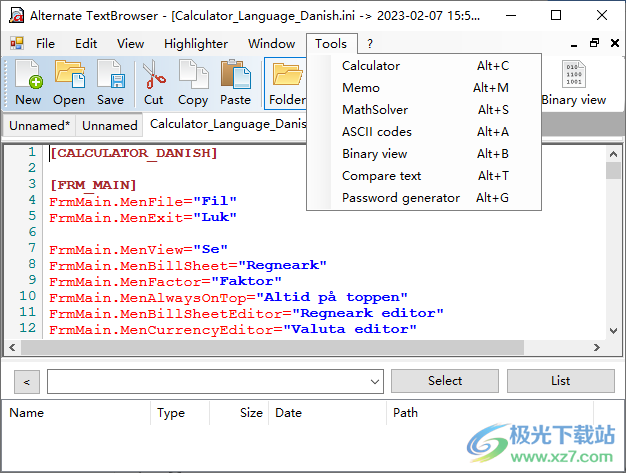Viewport: 626px width, 473px height.
Task: Open the Highlighter menu
Action: pos(196,44)
